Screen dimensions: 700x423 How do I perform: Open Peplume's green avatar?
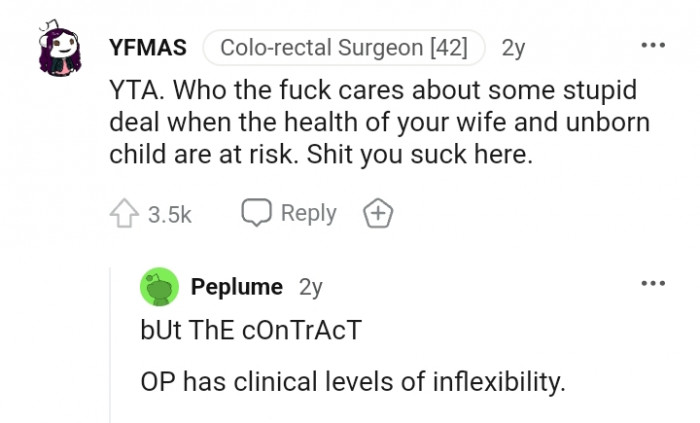point(160,288)
